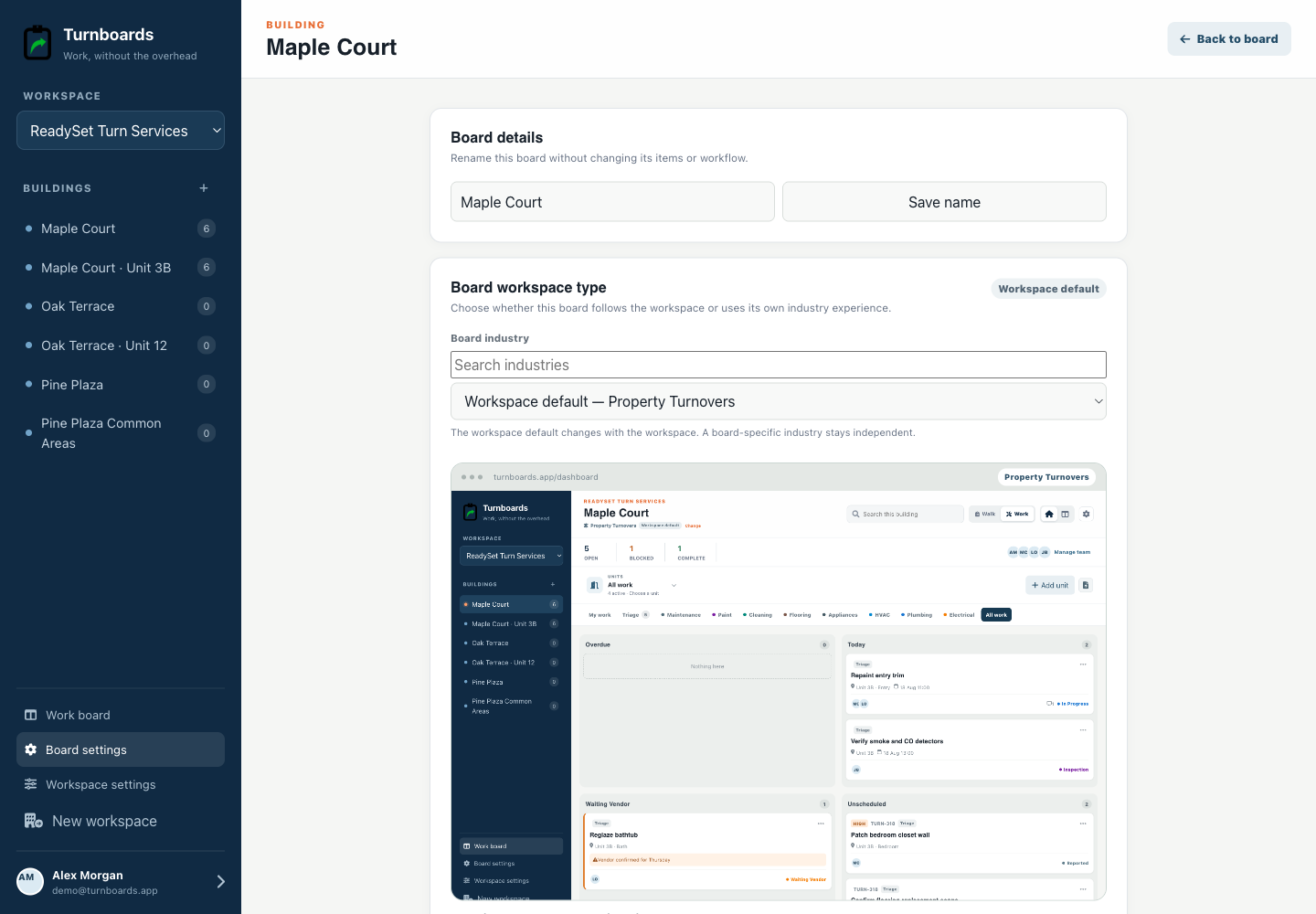Click the Workspace default badge
Screen dimensions: 1316x914
[1048, 289]
